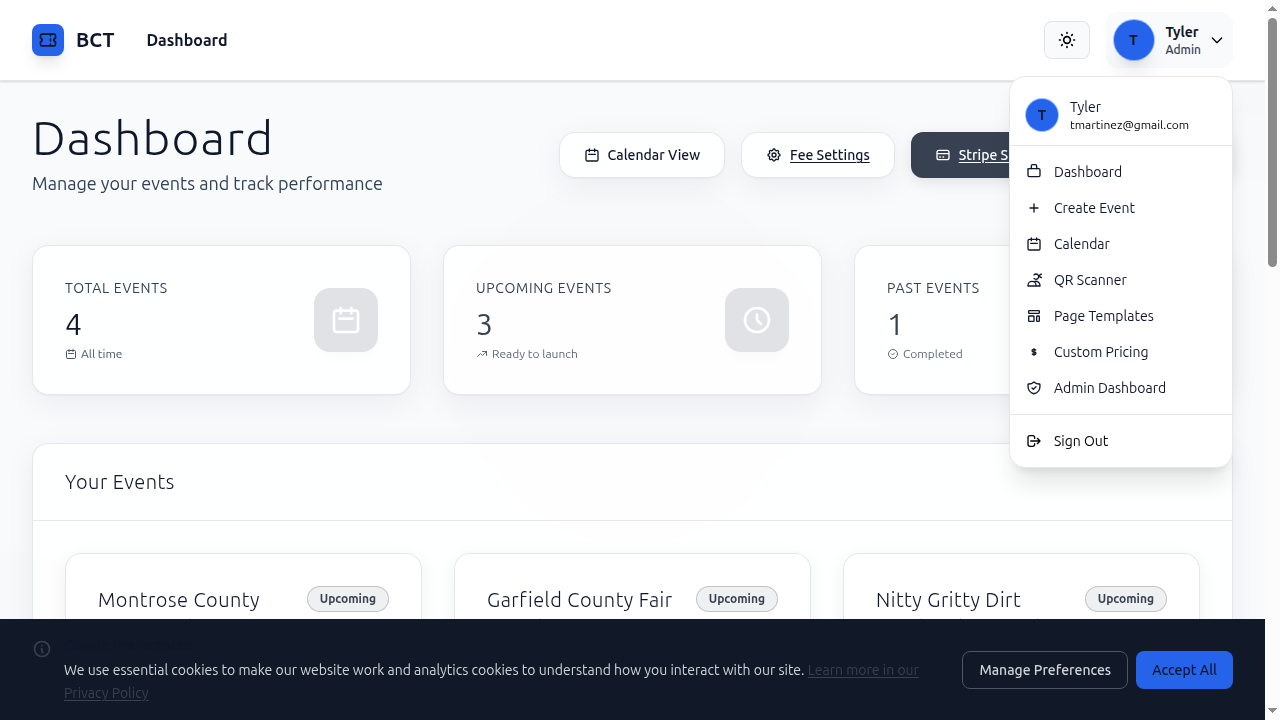Choose Create Event from the menu
Image resolution: width=1280 pixels, height=720 pixels.
(x=1094, y=208)
